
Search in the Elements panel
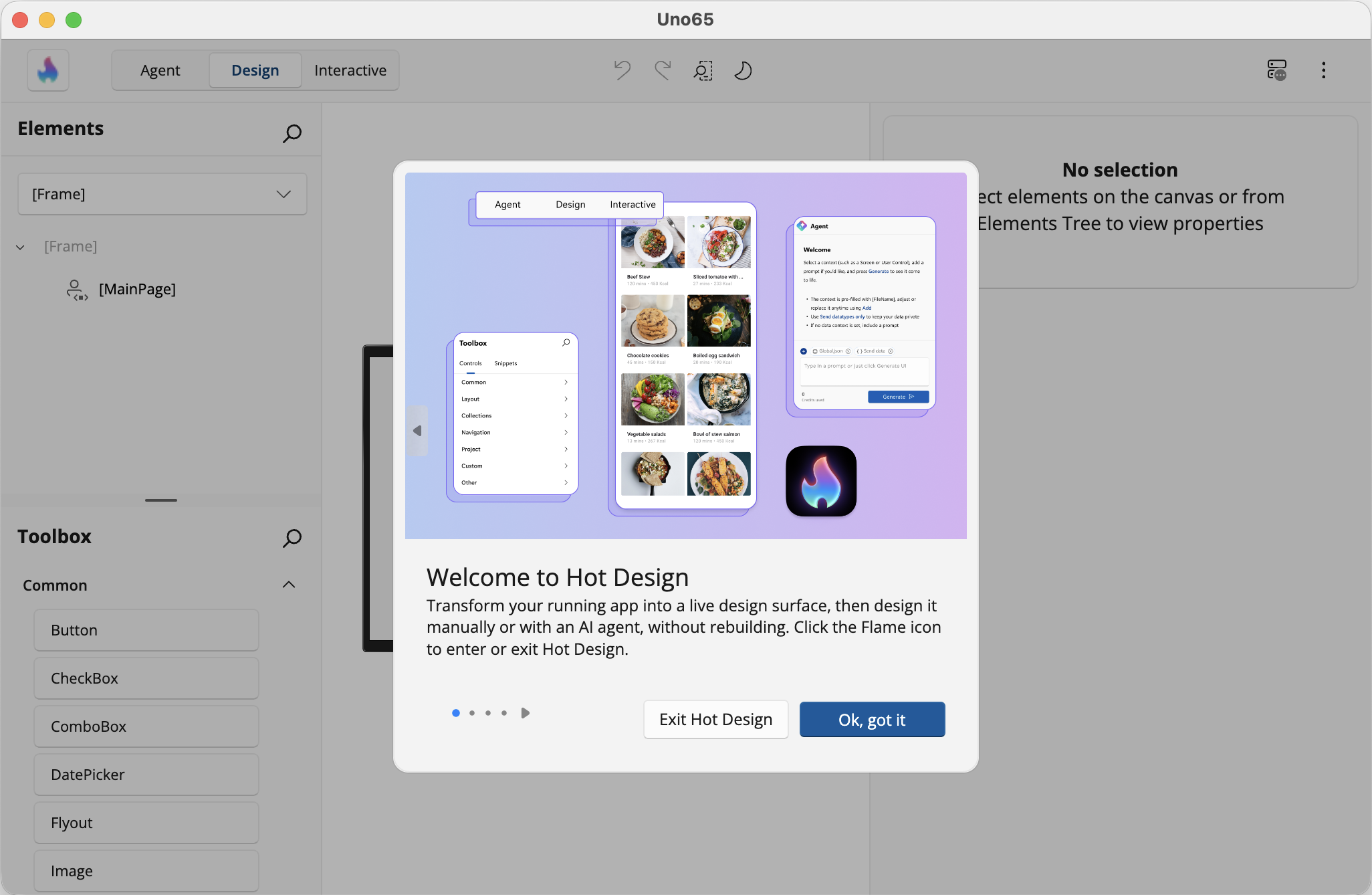pyautogui.click(x=292, y=133)
